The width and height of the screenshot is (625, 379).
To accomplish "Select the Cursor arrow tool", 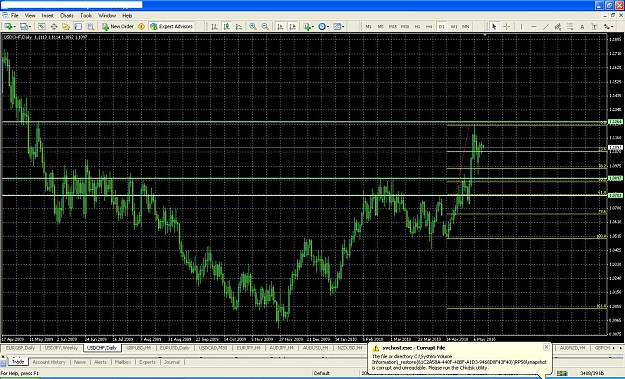I will click(494, 26).
